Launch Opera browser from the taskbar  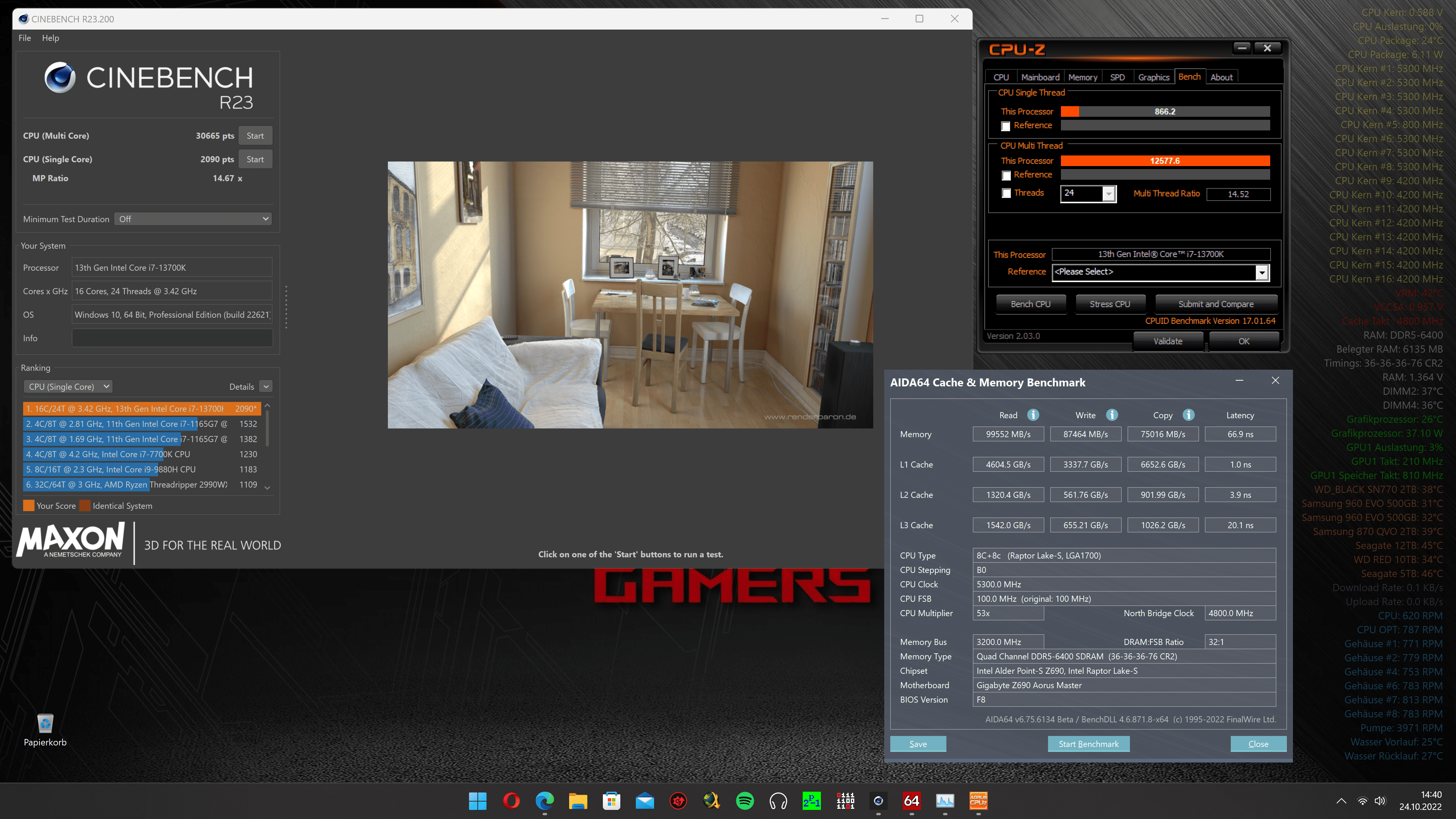tap(511, 800)
